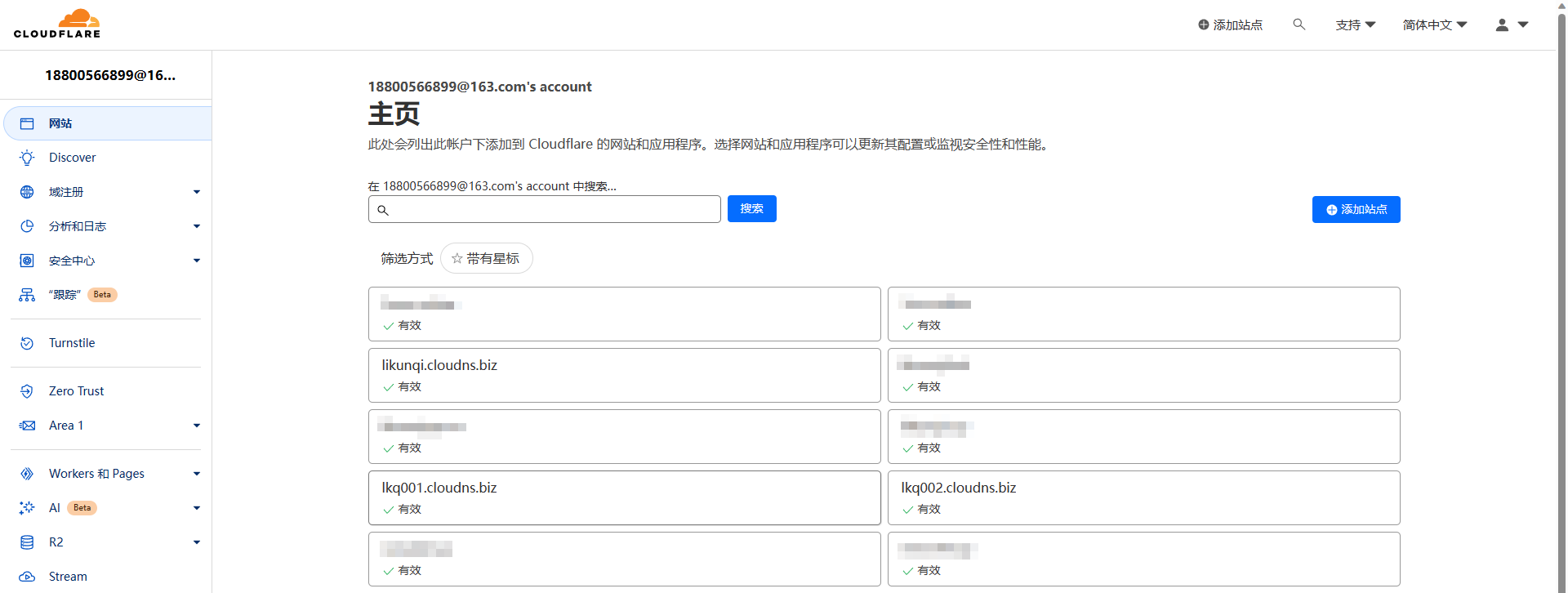Open Zero Trust via its shield icon
1568x593 pixels.
point(27,391)
